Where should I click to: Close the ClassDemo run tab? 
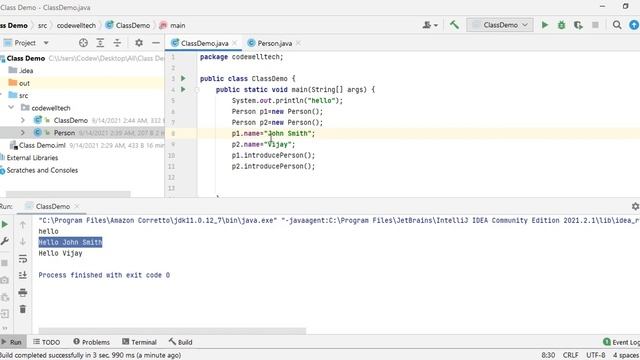77,206
